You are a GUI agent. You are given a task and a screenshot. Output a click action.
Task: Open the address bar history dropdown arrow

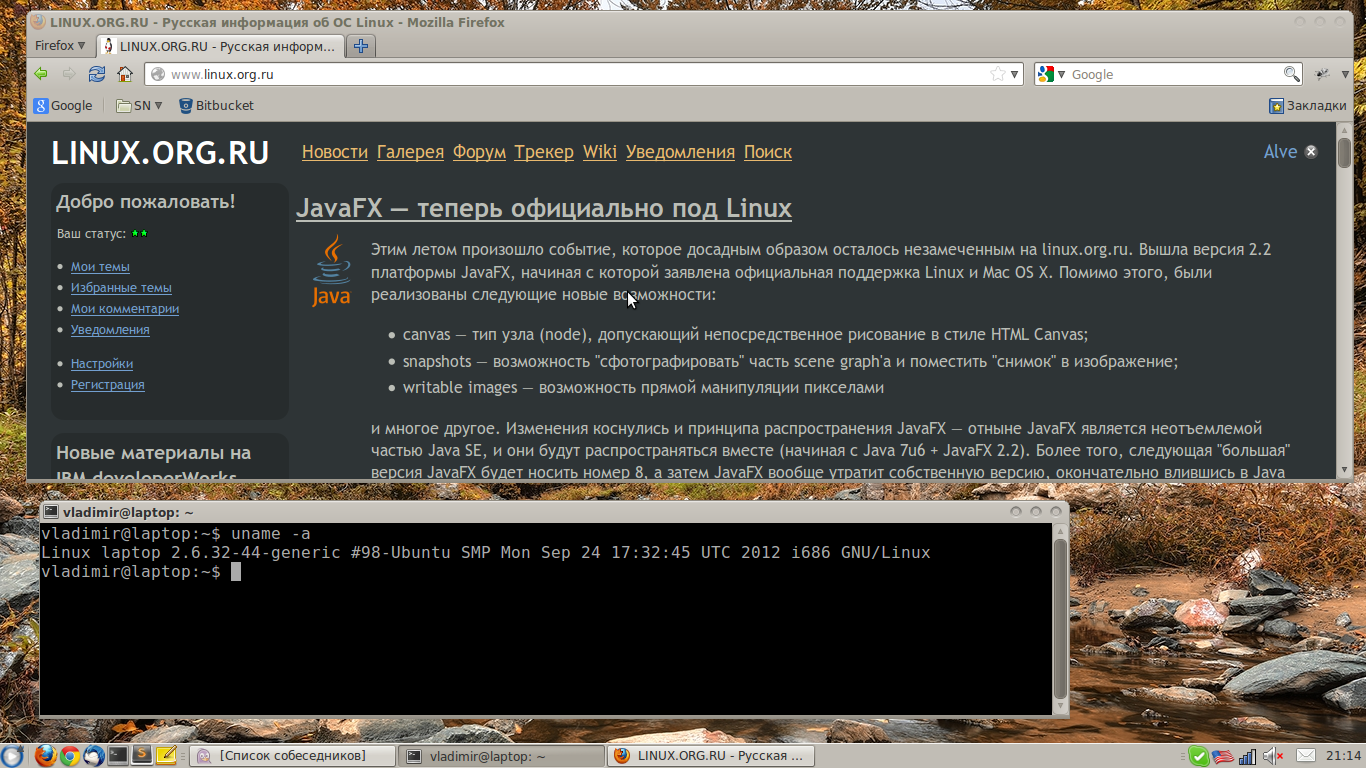click(1014, 74)
